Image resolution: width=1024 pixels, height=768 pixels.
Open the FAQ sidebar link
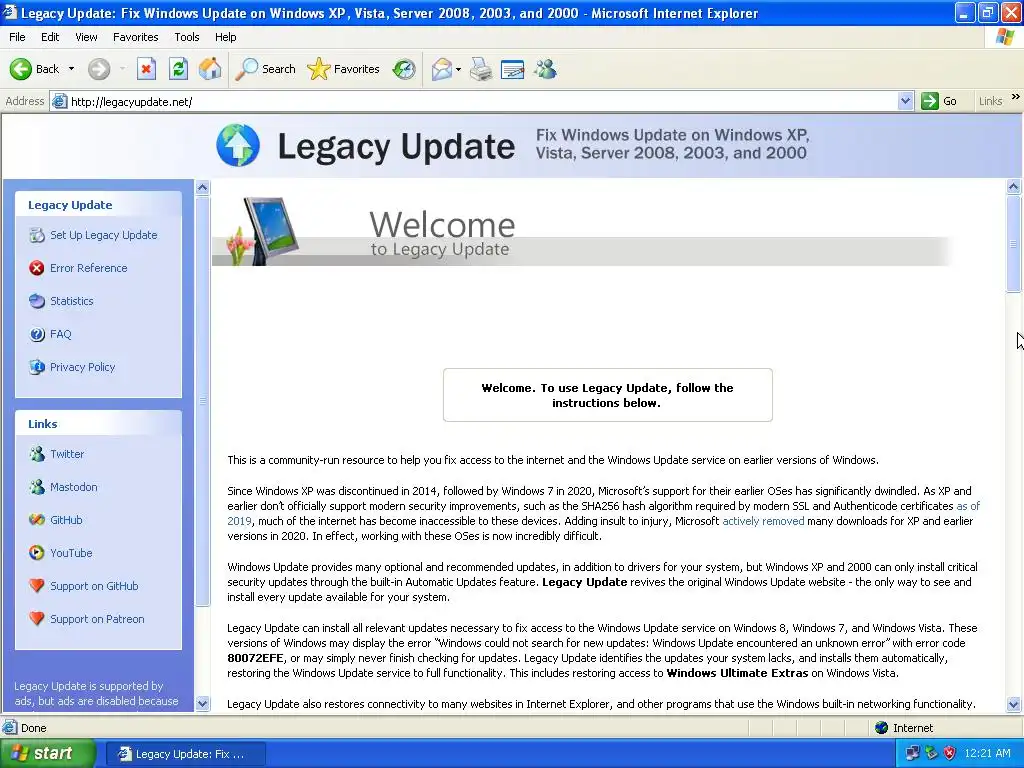pyautogui.click(x=61, y=334)
